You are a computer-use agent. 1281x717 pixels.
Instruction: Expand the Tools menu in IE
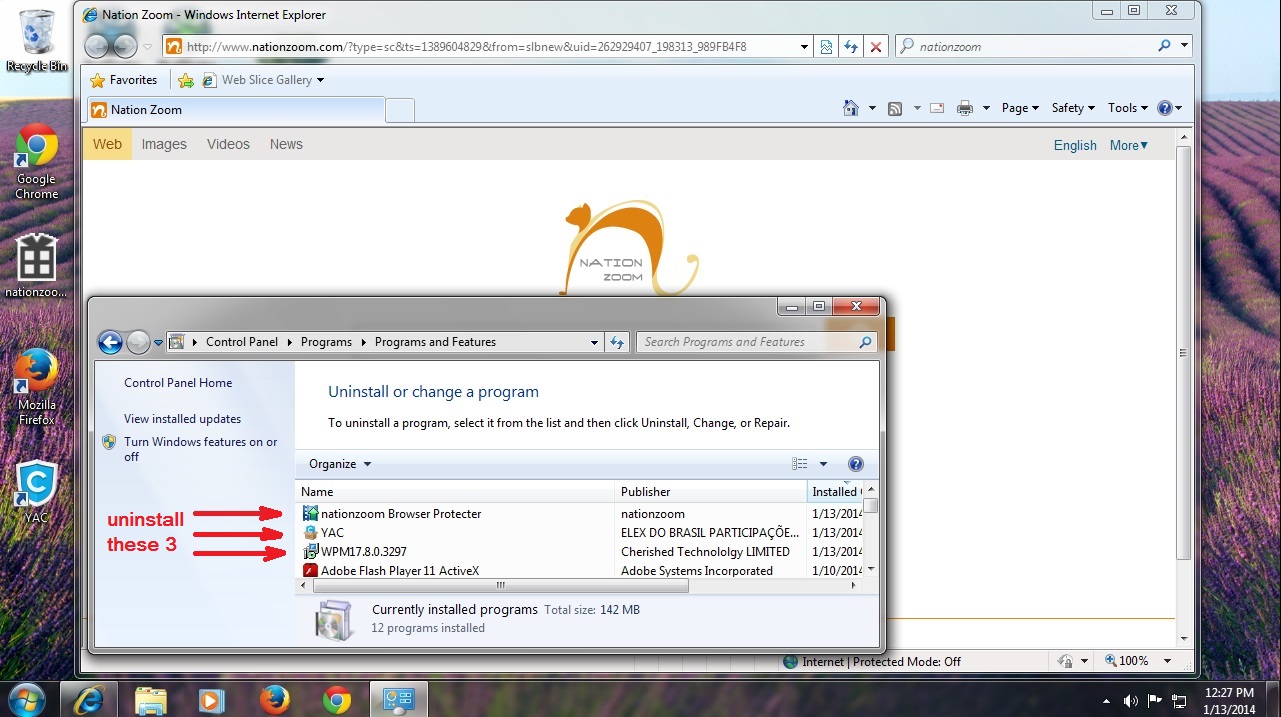click(1127, 108)
